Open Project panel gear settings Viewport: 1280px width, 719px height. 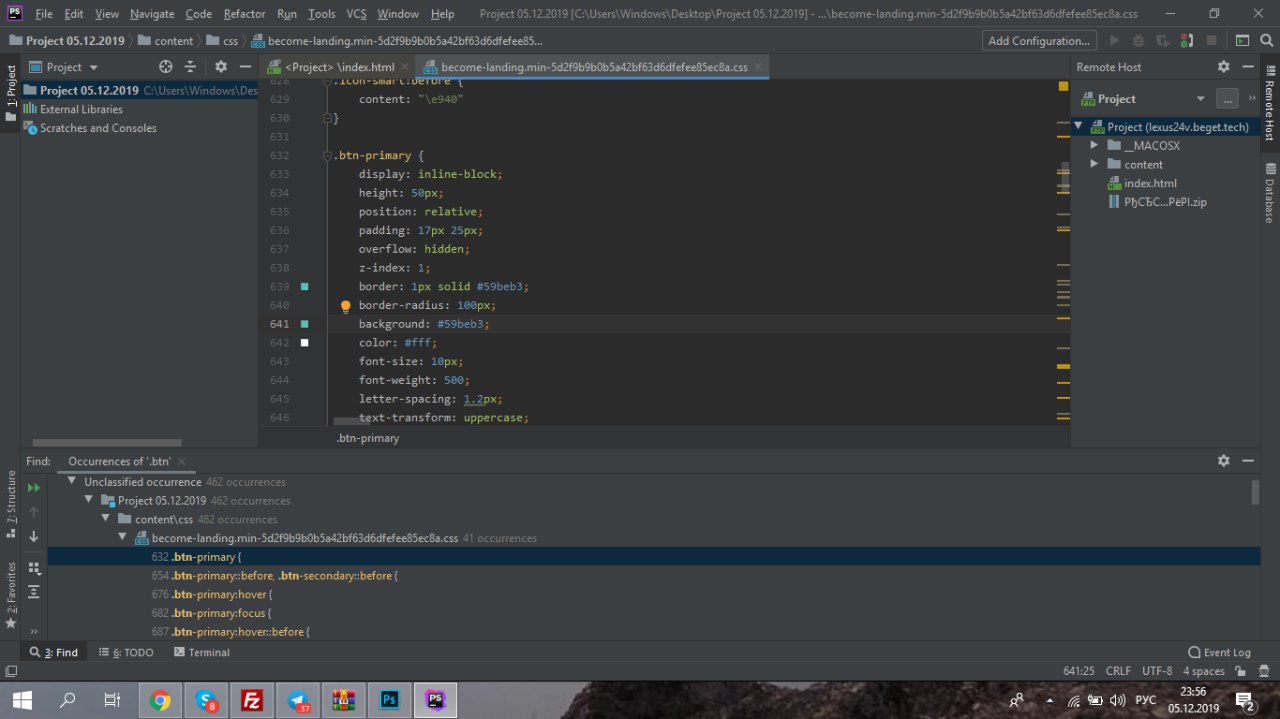coord(221,67)
